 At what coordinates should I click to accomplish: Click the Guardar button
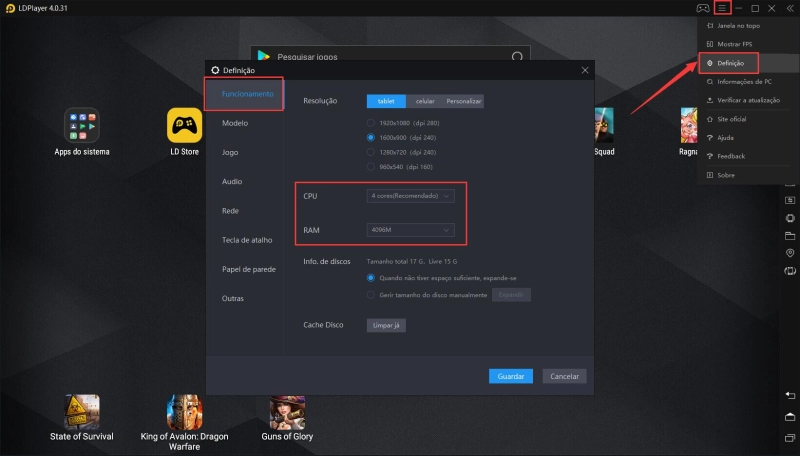(x=511, y=377)
